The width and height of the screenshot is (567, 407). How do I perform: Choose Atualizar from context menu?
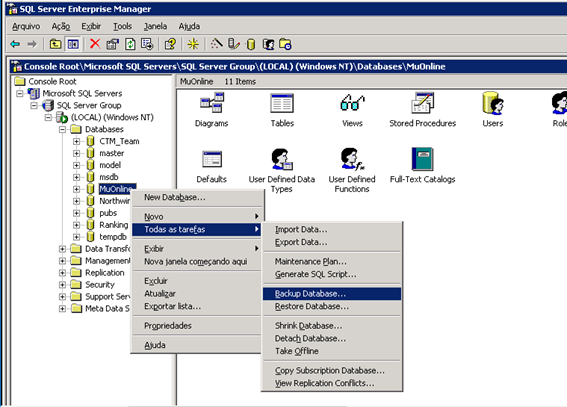click(196, 294)
